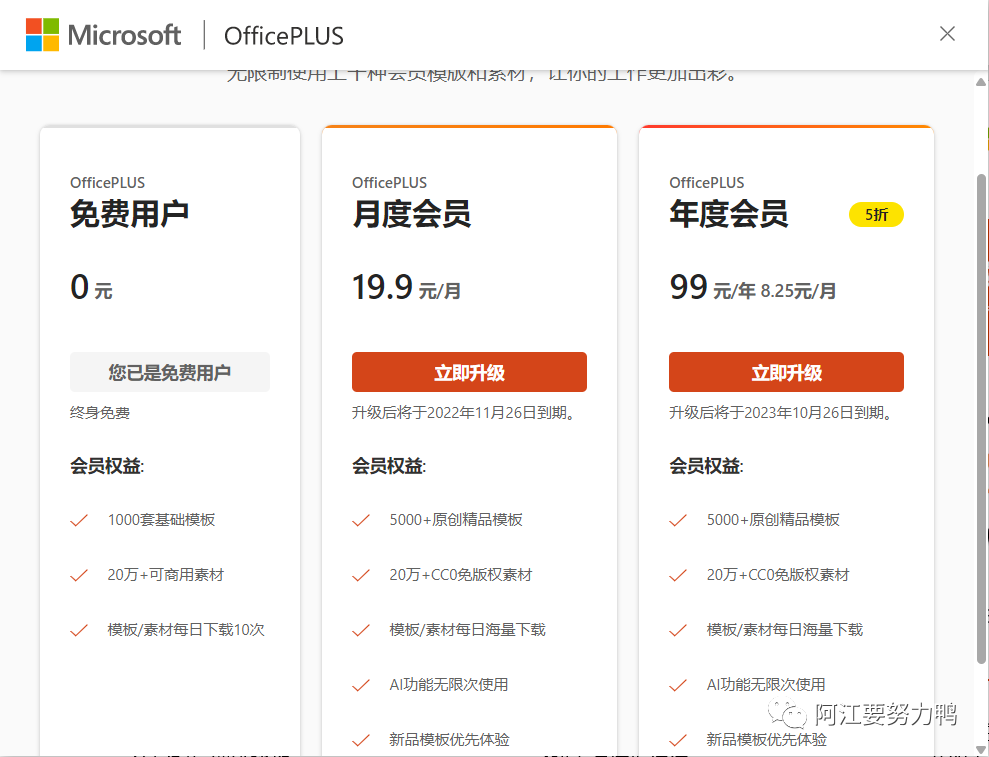Click the Microsoft four-color logo
The width and height of the screenshot is (989, 757).
[42, 35]
